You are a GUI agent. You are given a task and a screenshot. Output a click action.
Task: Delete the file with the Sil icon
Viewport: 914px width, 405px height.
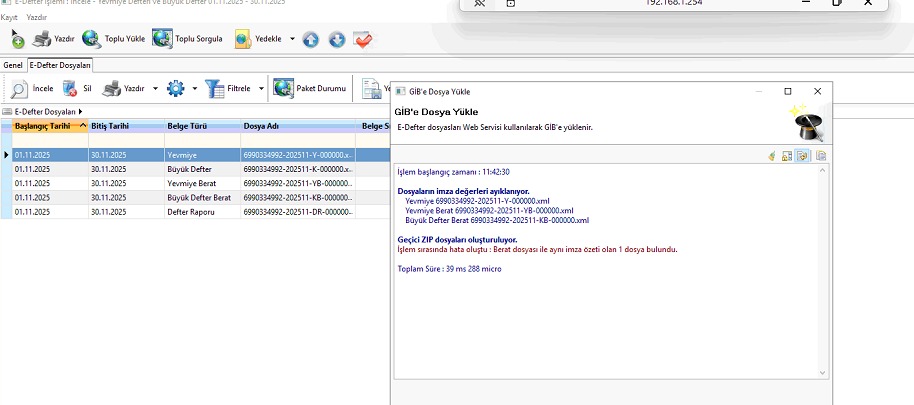coord(70,89)
